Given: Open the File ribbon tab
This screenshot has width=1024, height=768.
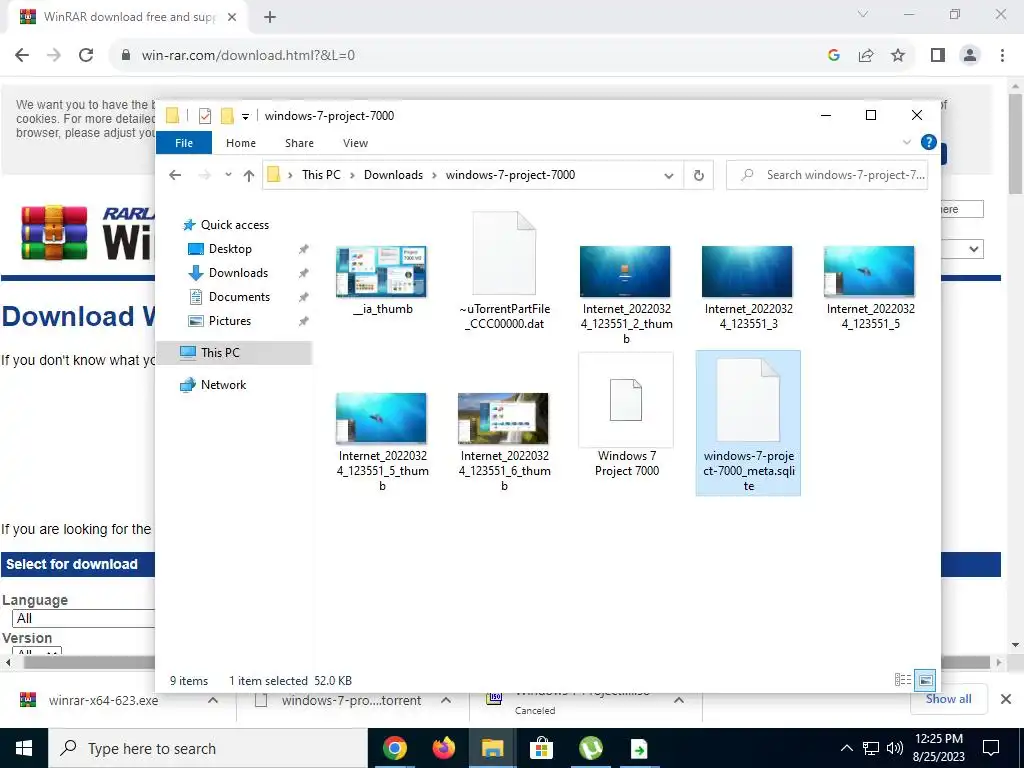Looking at the screenshot, I should click(x=184, y=143).
